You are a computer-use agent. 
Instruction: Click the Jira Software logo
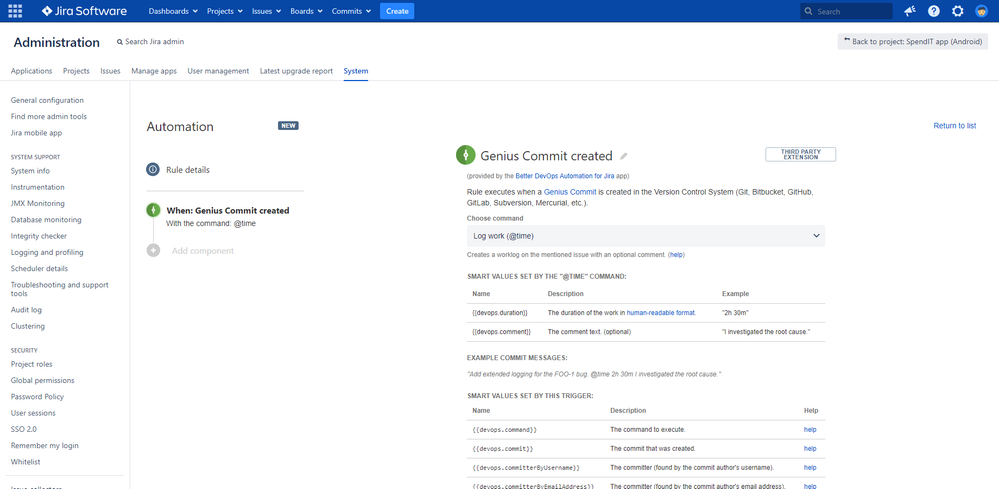coord(84,11)
